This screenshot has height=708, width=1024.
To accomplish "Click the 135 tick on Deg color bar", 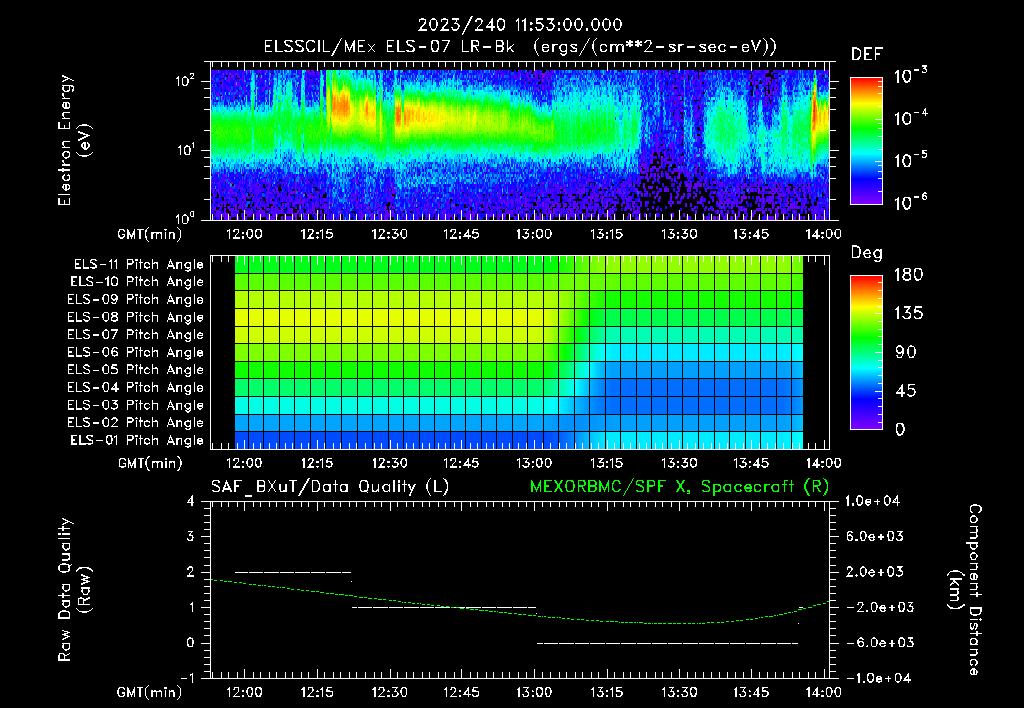I will [x=908, y=313].
